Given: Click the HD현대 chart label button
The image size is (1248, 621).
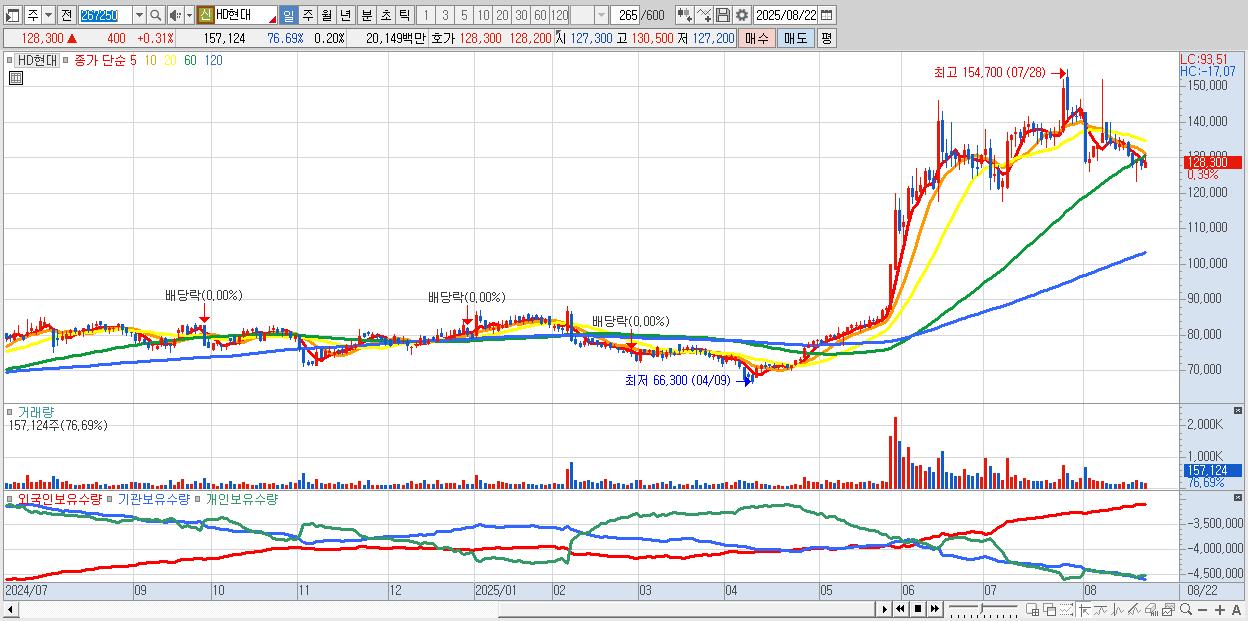Looking at the screenshot, I should coord(35,60).
